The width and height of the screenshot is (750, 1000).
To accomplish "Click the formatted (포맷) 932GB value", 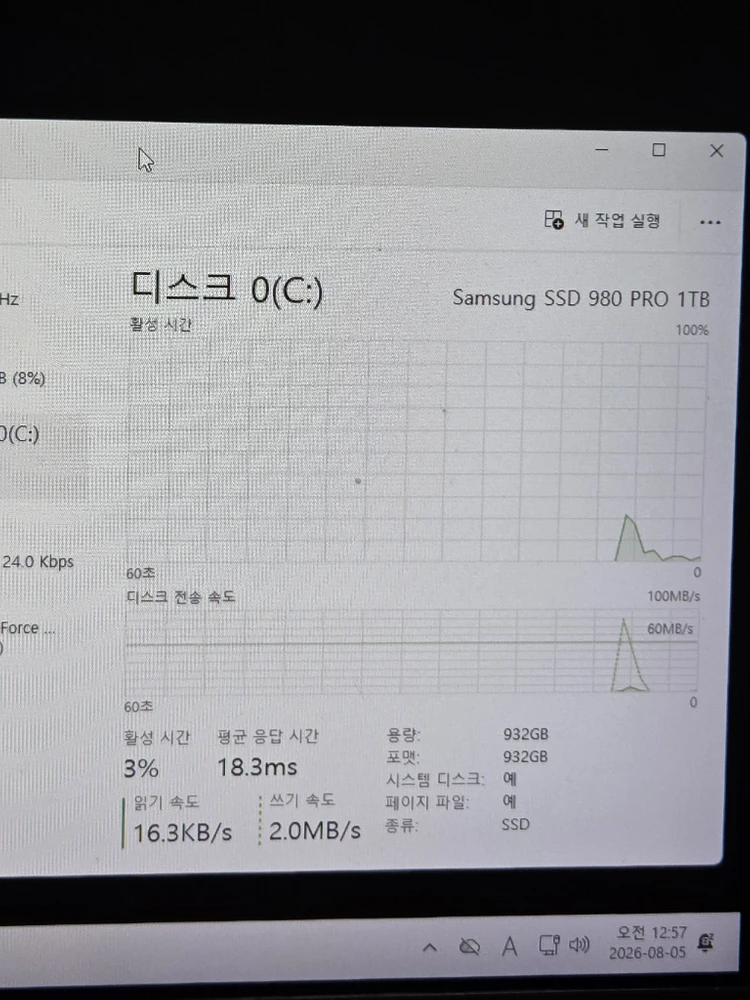I will point(525,756).
